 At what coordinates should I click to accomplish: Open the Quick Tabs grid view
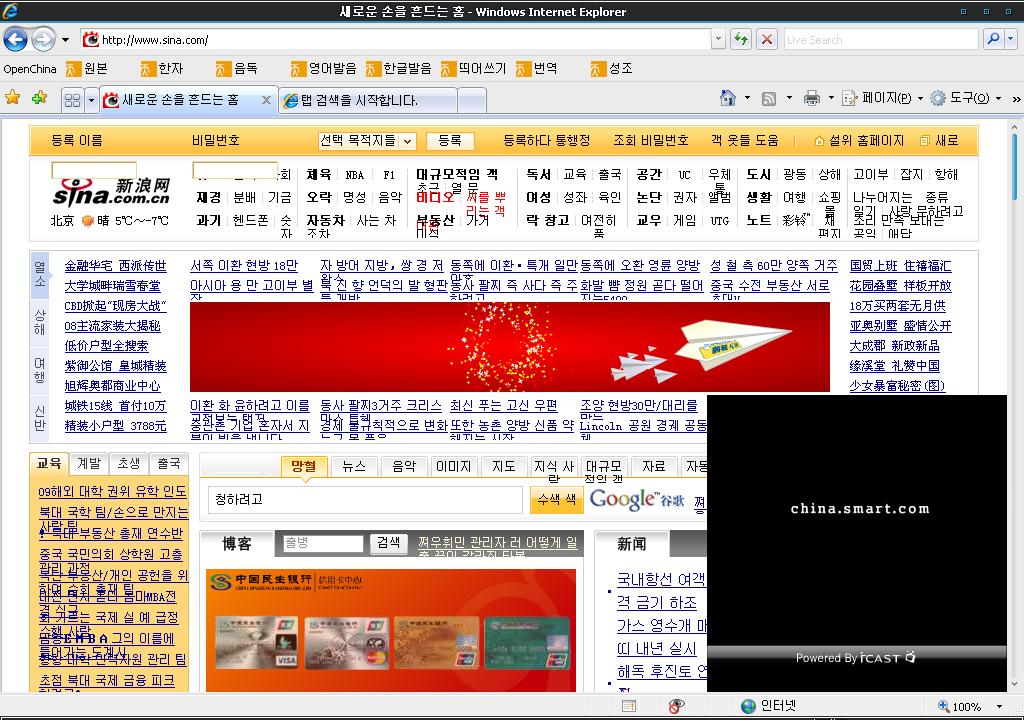click(x=72, y=100)
